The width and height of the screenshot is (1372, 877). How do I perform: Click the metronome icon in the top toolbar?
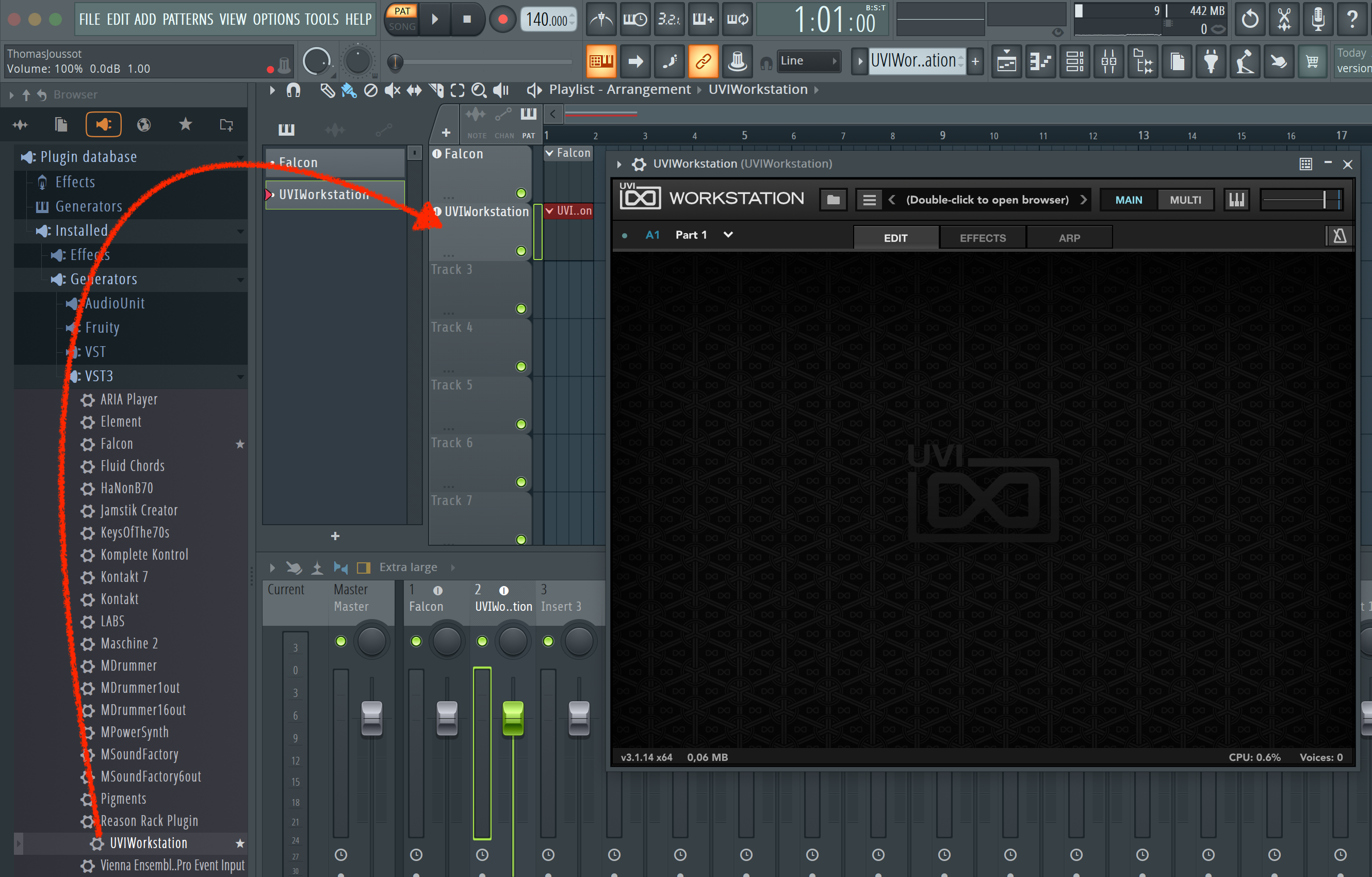click(x=601, y=20)
